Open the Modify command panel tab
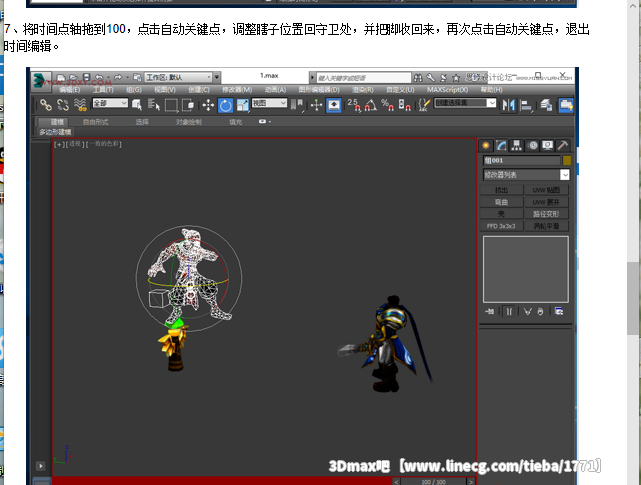641x485 pixels. click(x=501, y=145)
